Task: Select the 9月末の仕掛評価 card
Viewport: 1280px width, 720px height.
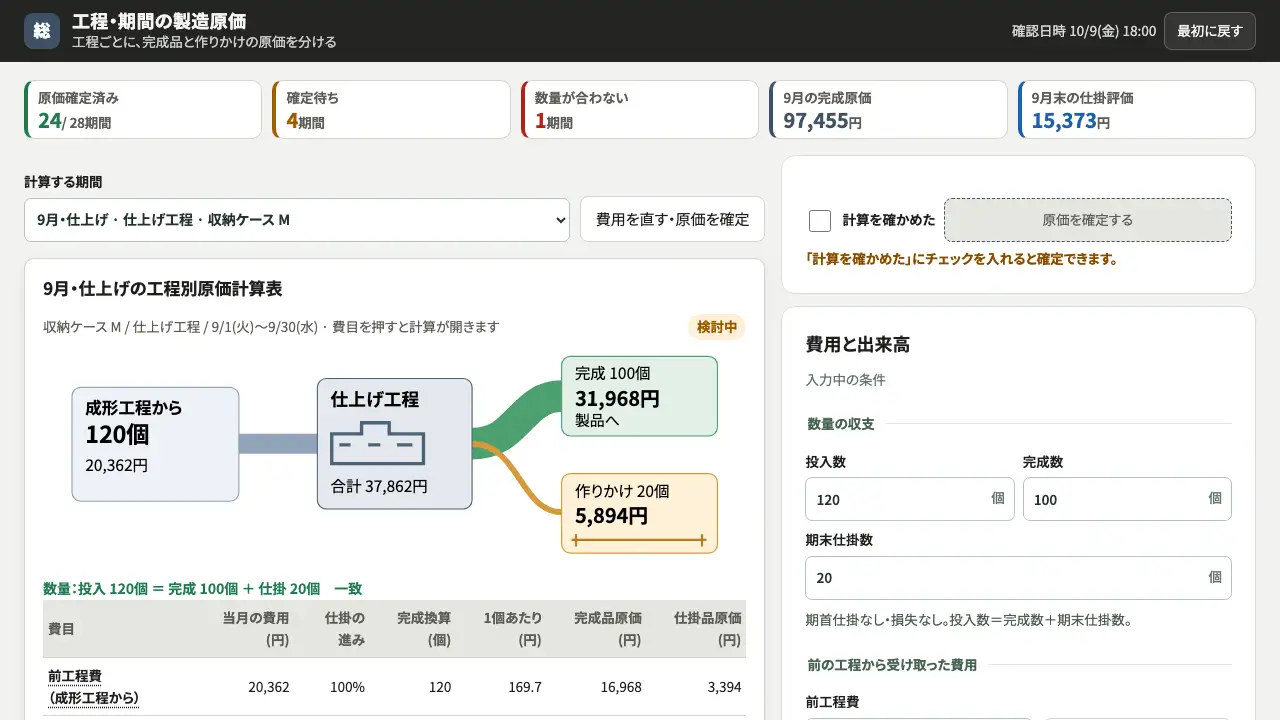Action: pos(1137,110)
